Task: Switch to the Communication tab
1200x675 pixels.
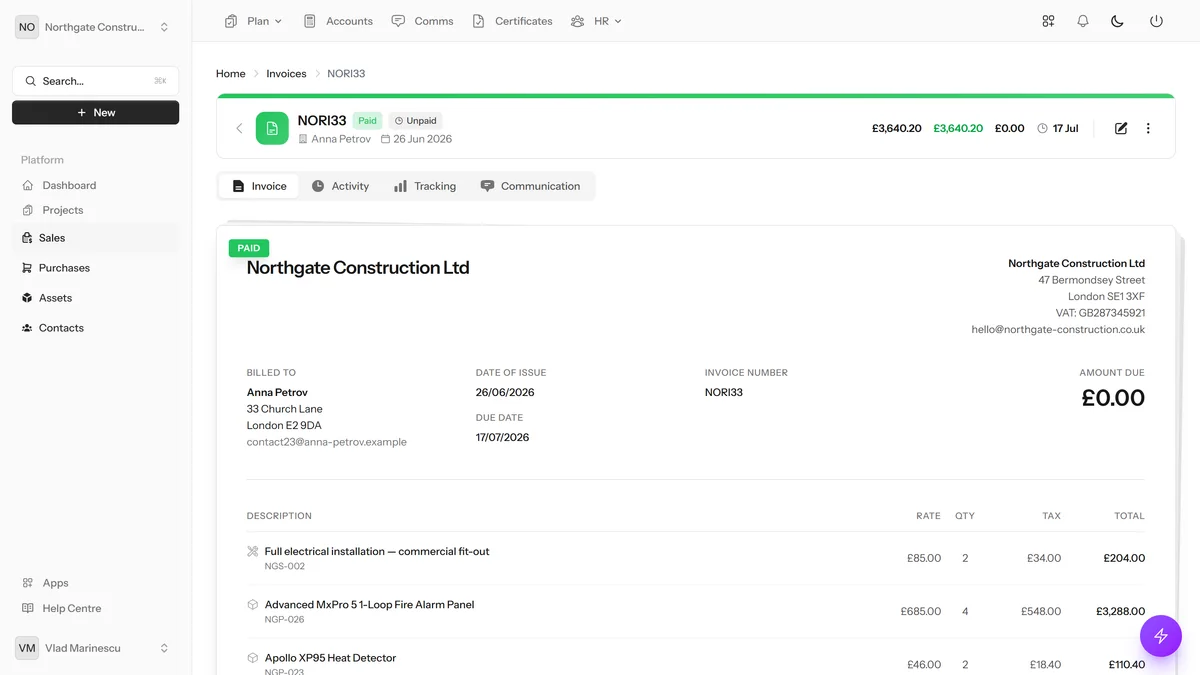Action: [530, 186]
